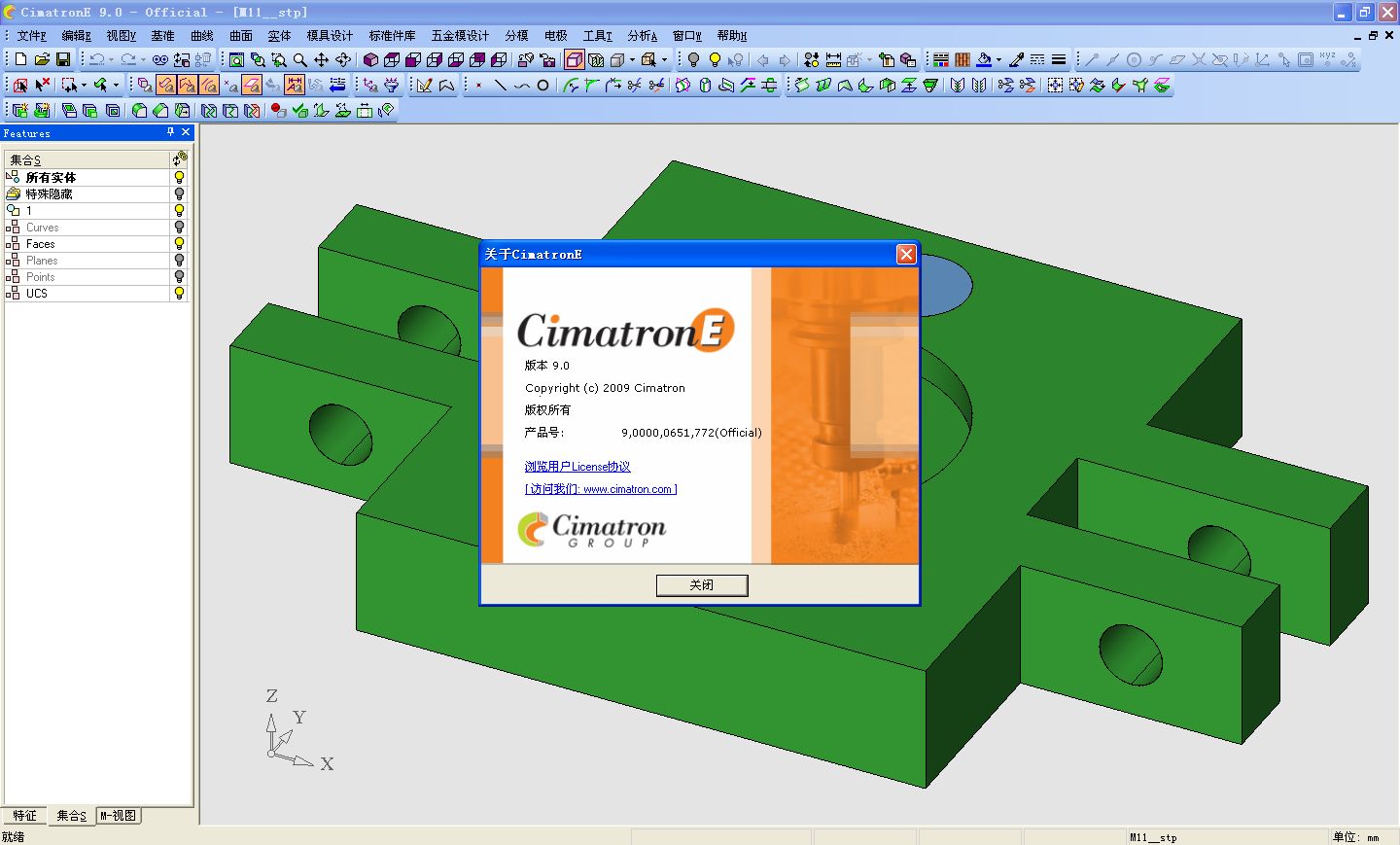Viewport: 1400px width, 845px height.
Task: Toggle the highlighted shaded-with-edges render mode
Action: (x=575, y=59)
